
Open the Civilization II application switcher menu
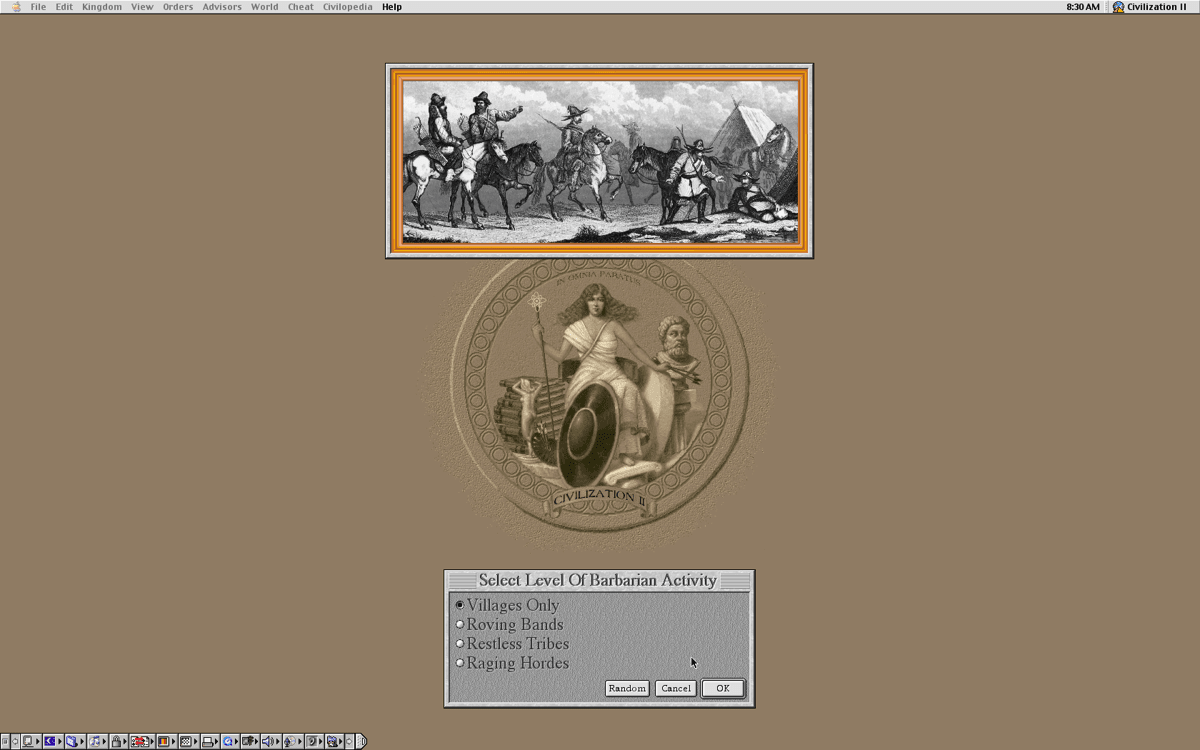pos(1150,7)
